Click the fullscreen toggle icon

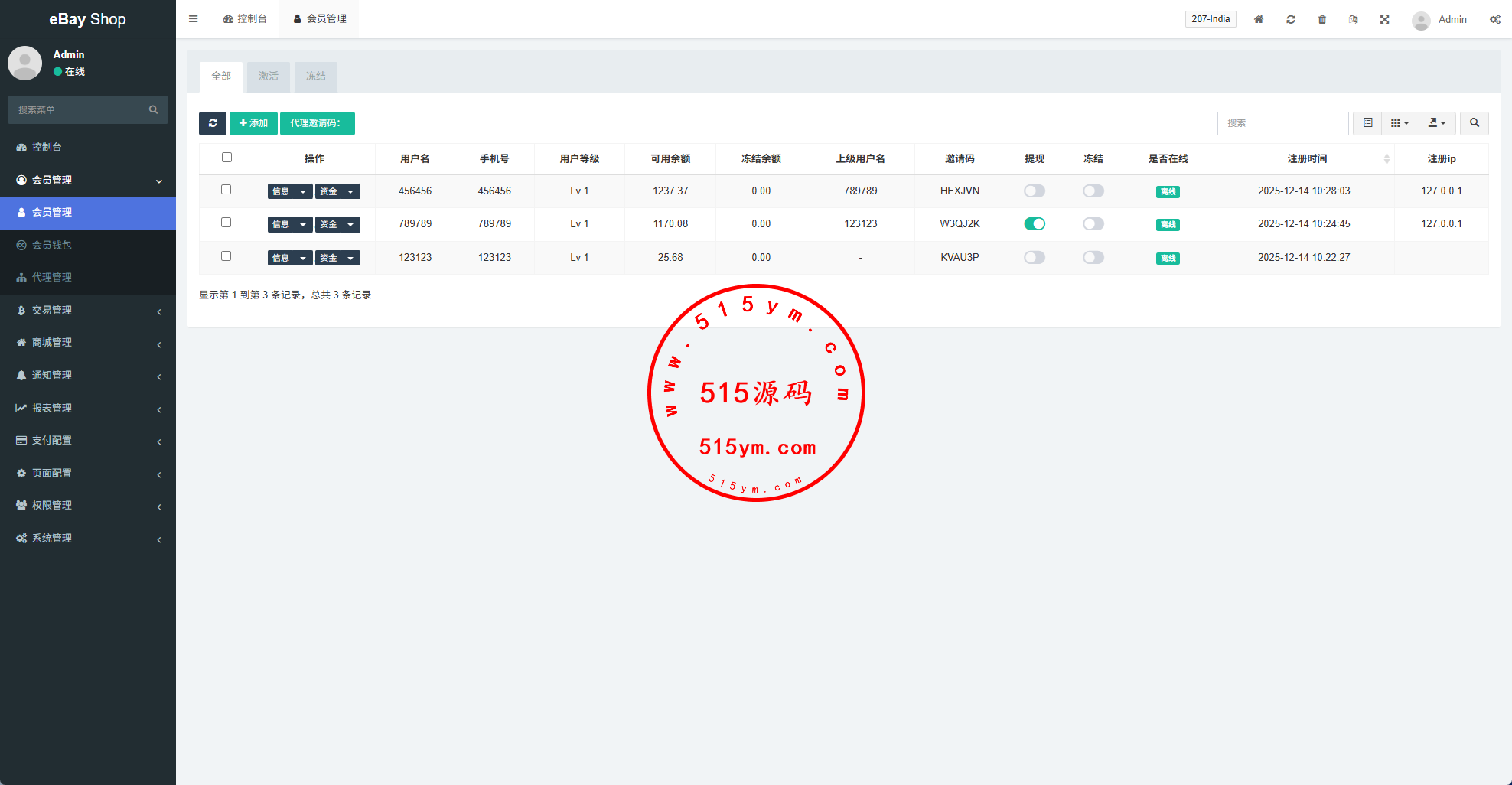(x=1384, y=19)
